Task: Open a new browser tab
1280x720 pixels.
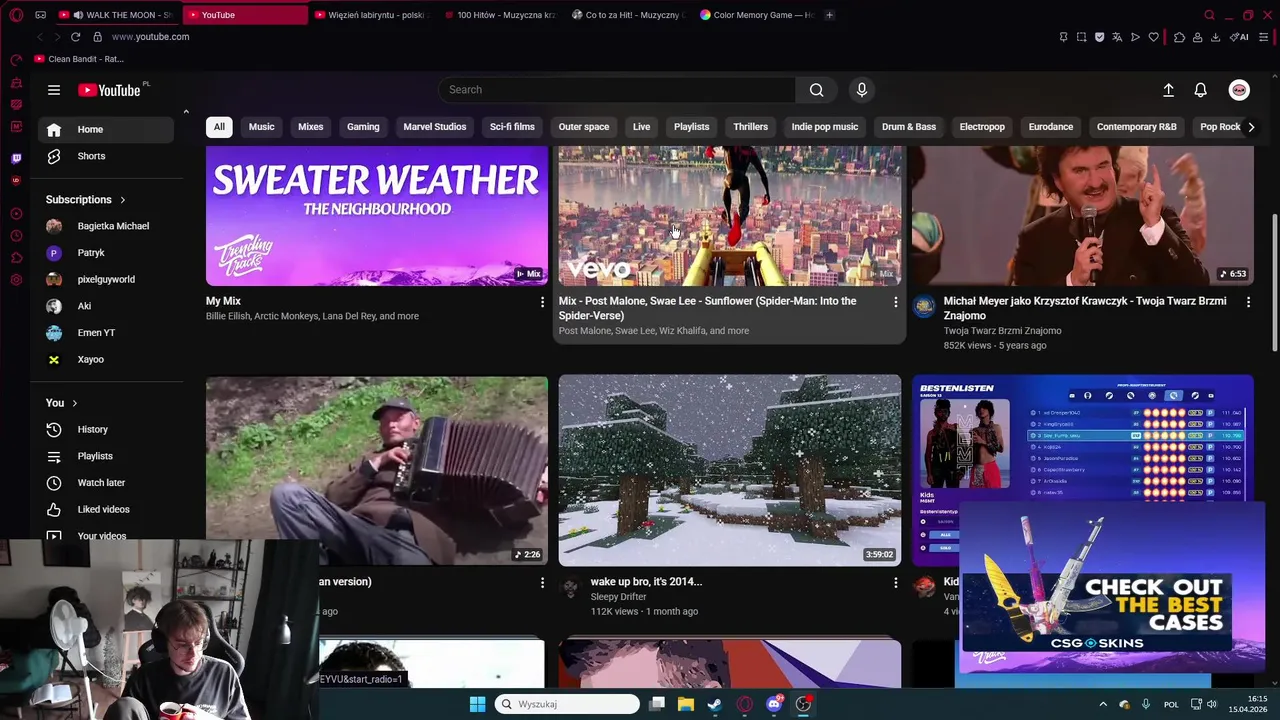Action: pyautogui.click(x=830, y=15)
